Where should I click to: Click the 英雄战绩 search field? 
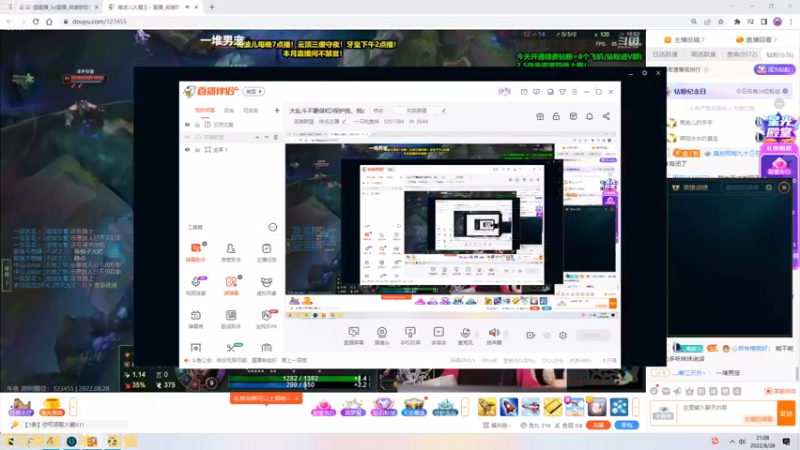pos(747,187)
